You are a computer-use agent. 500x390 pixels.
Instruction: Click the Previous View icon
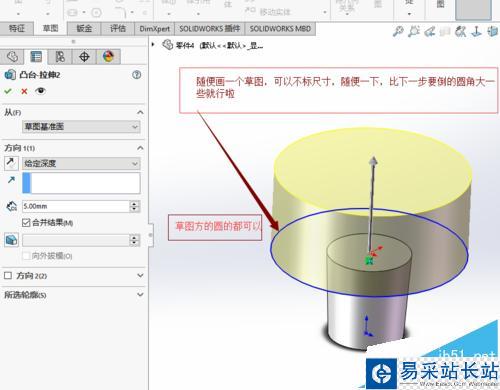430,31
